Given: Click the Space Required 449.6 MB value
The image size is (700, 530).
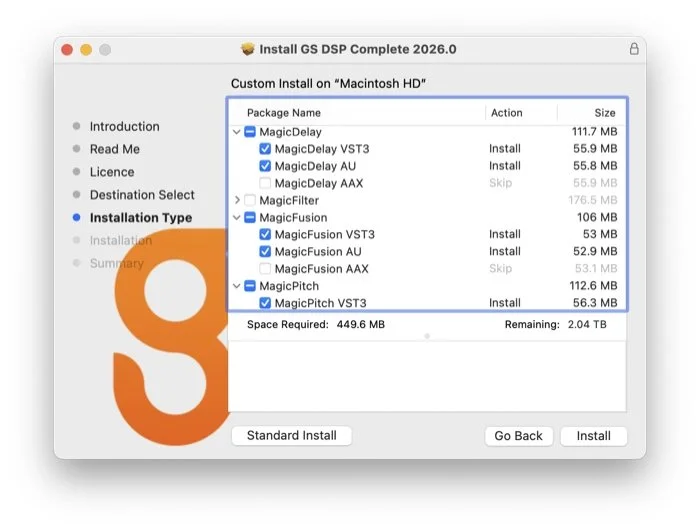Looking at the screenshot, I should pos(361,325).
